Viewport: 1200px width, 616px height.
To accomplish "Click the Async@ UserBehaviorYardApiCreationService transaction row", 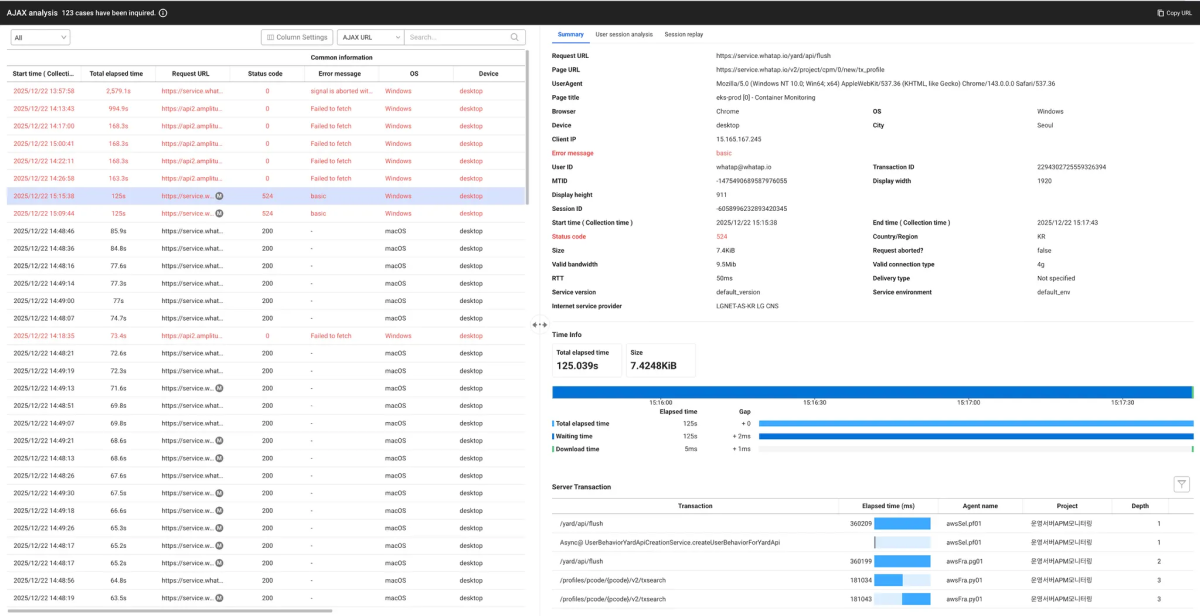I will pos(872,542).
